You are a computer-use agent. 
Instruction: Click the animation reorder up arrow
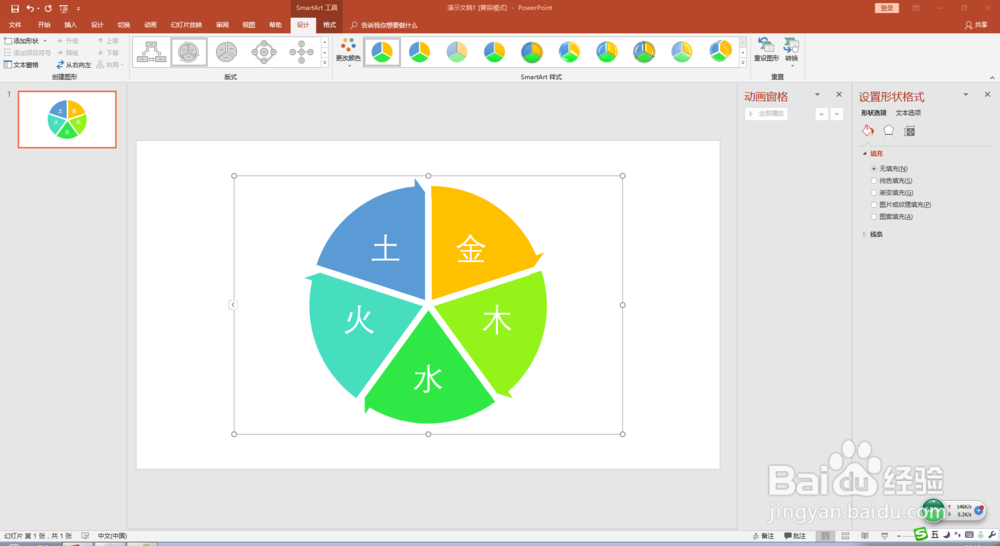pyautogui.click(x=821, y=114)
